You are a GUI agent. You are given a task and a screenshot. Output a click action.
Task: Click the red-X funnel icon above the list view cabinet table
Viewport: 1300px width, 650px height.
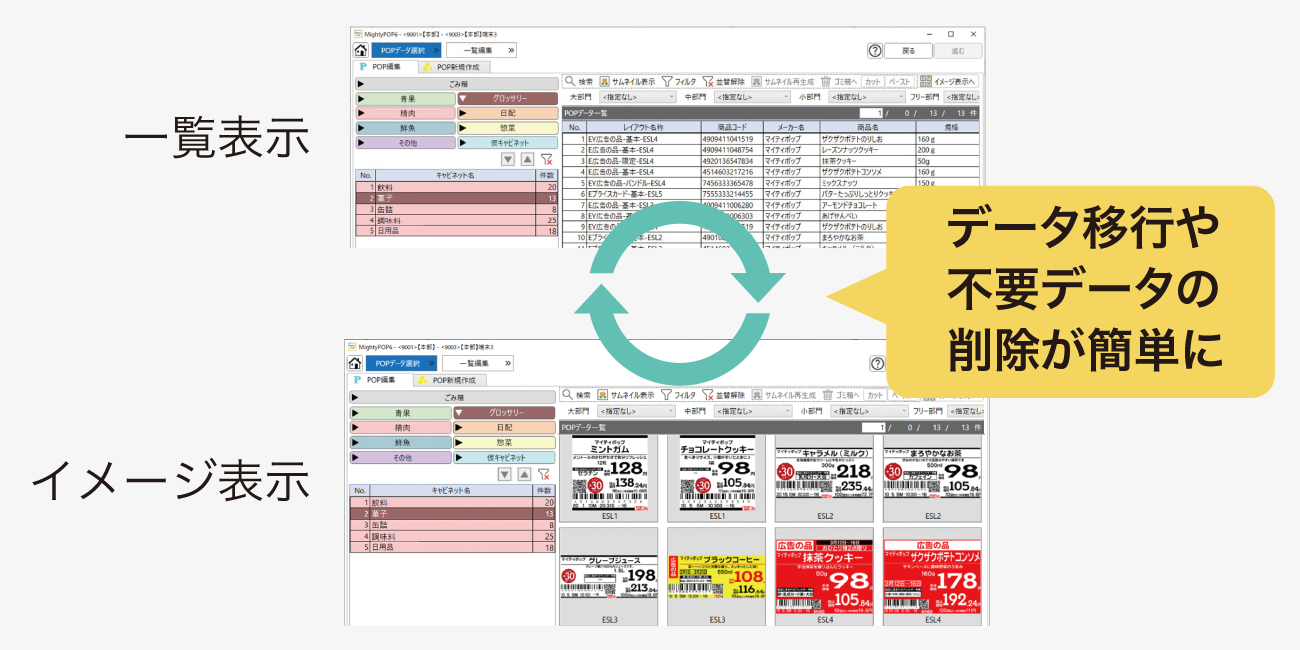coord(546,159)
